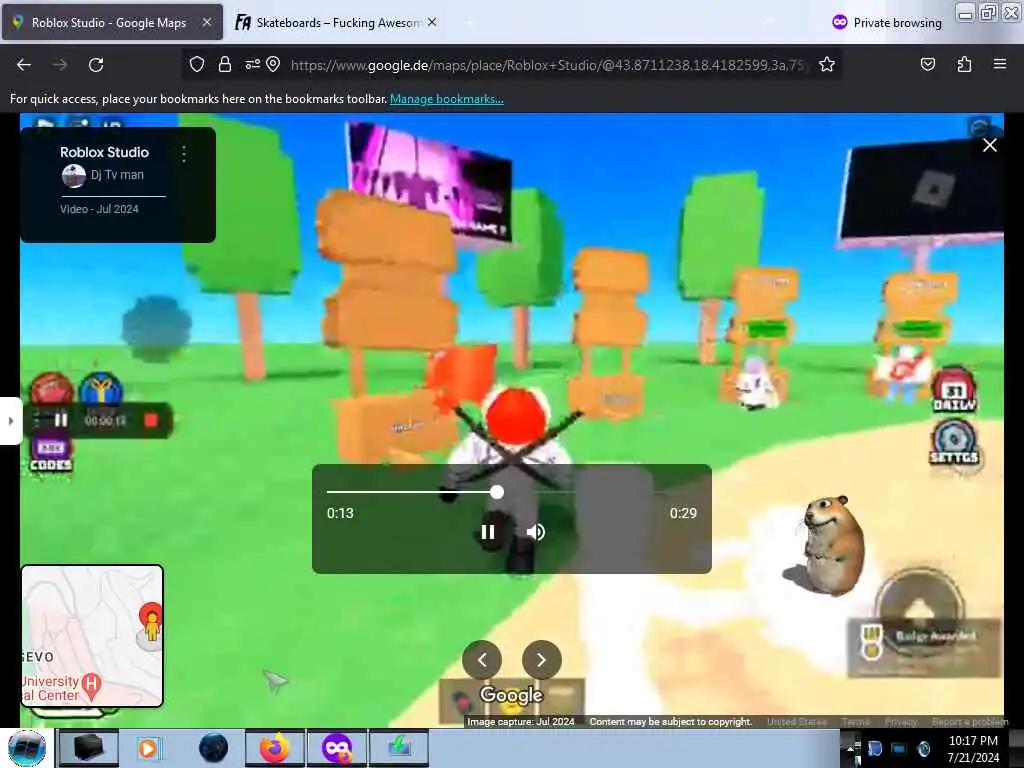The width and height of the screenshot is (1024, 768).
Task: Go to the previous photo
Action: coord(482,660)
